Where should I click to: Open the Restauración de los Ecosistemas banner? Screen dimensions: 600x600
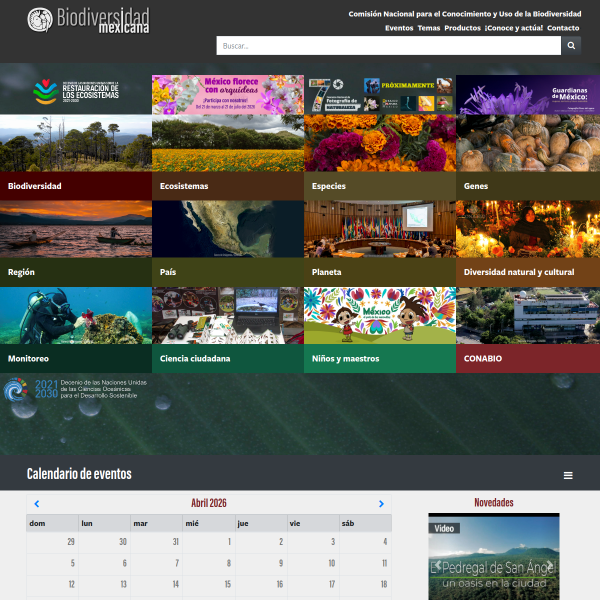pos(76,94)
